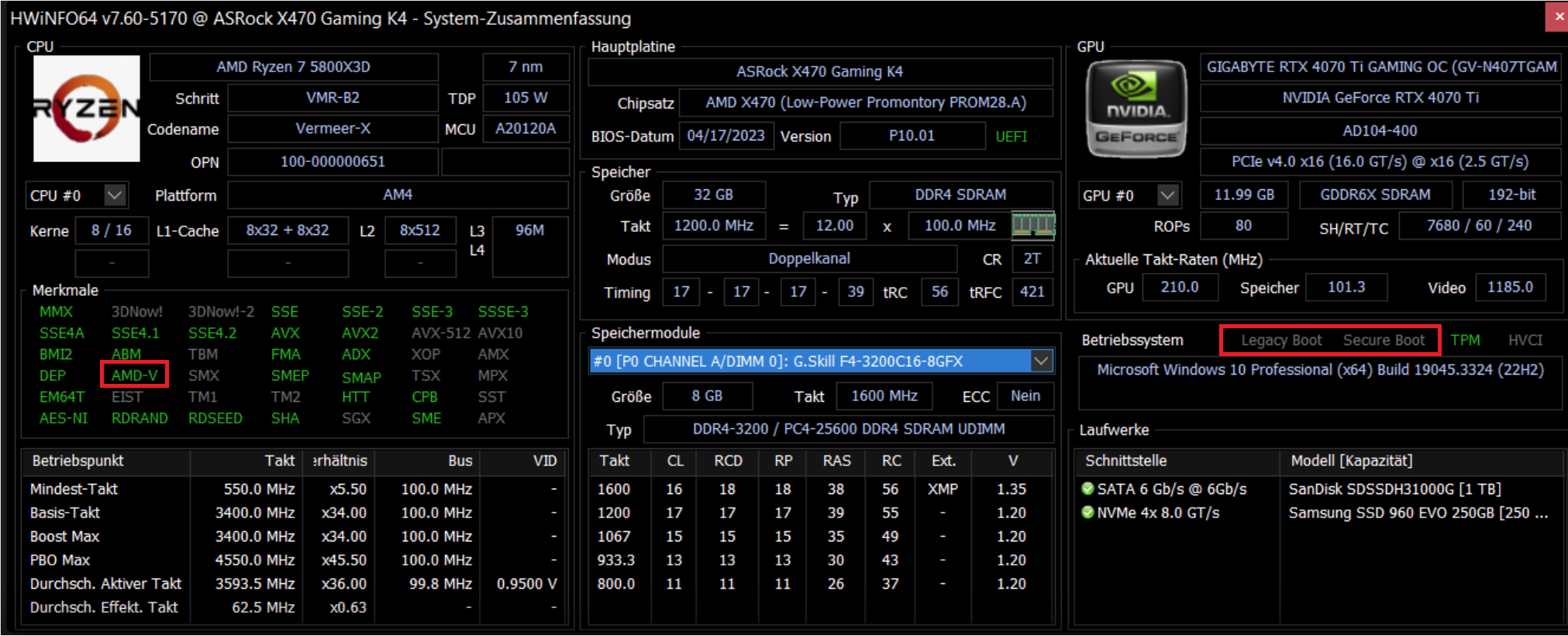Click the GPU clock 210.0 field
1568x636 pixels.
[1179, 287]
